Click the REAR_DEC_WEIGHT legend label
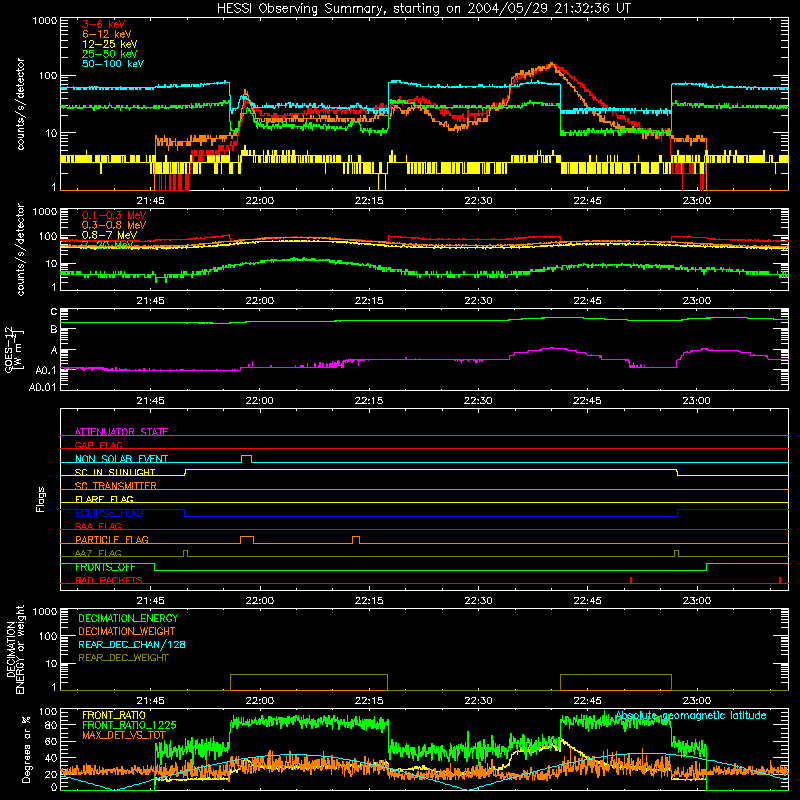Viewport: 800px width, 800px height. tap(123, 658)
